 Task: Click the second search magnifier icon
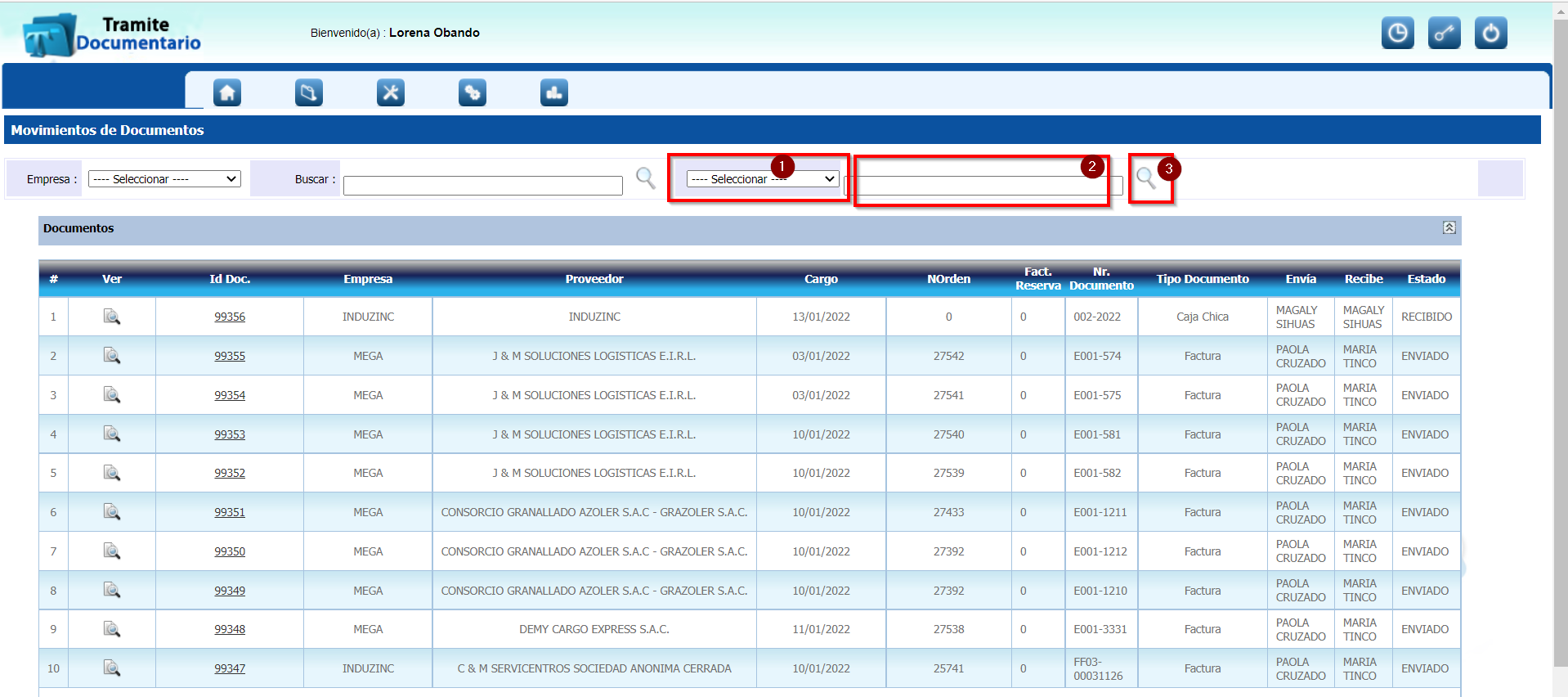(1146, 178)
